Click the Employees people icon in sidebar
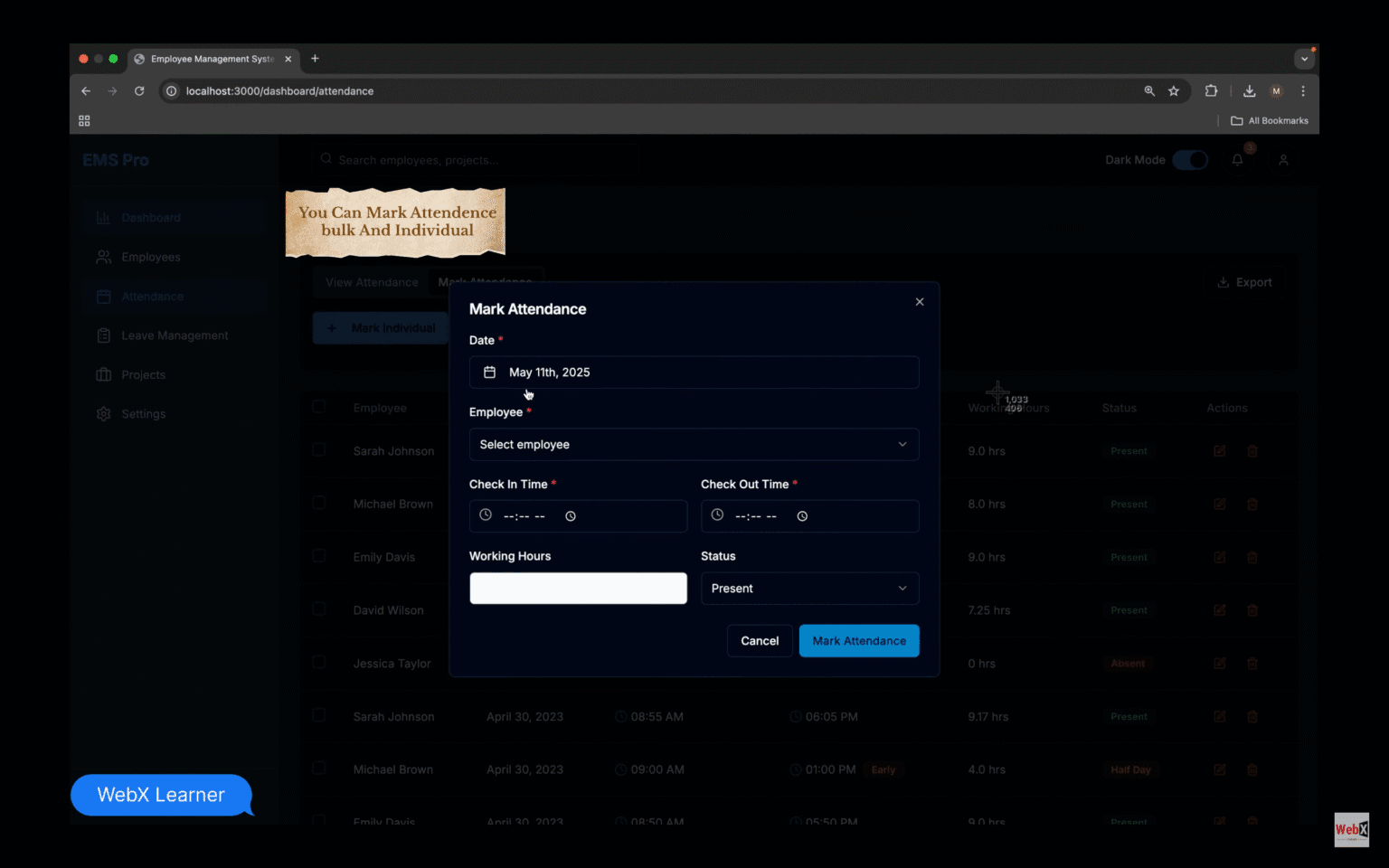 [x=103, y=257]
